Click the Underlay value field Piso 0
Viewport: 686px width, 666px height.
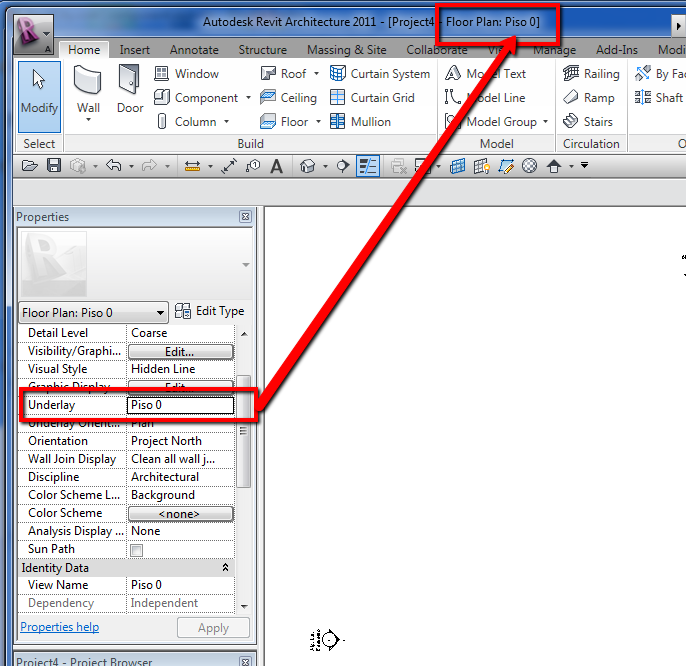(180, 405)
